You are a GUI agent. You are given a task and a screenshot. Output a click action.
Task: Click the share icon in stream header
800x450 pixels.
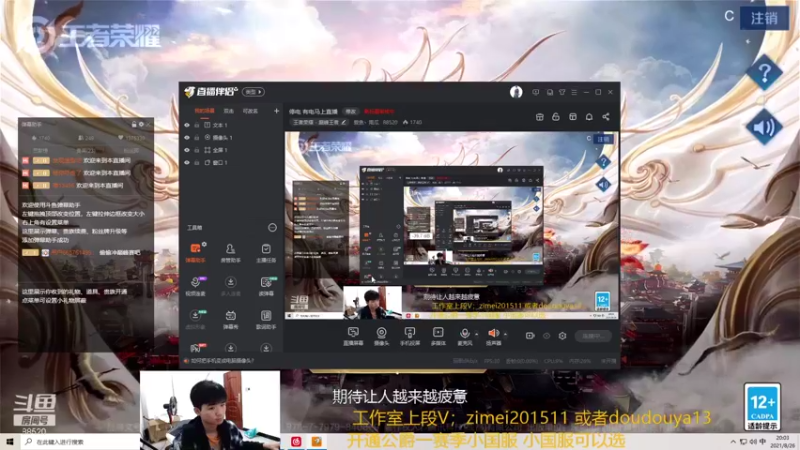click(x=606, y=117)
